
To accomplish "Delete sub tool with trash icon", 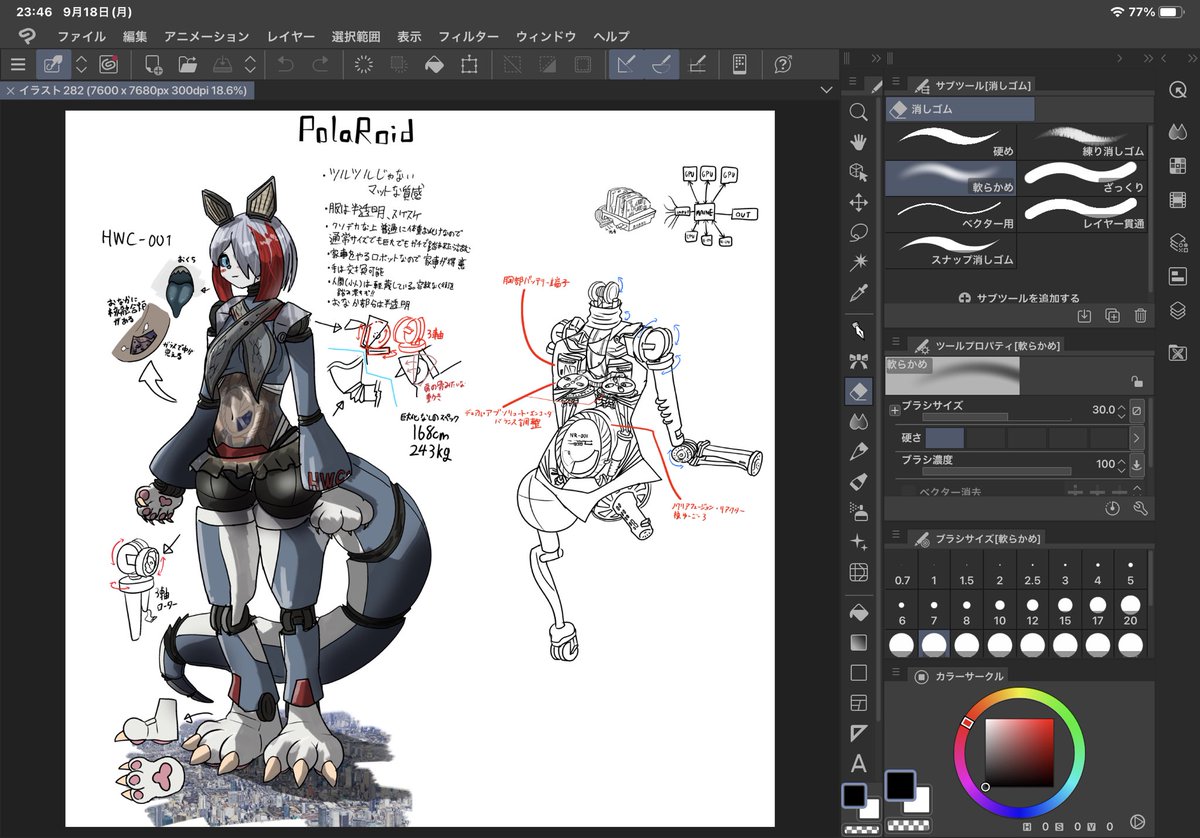I will (1140, 316).
